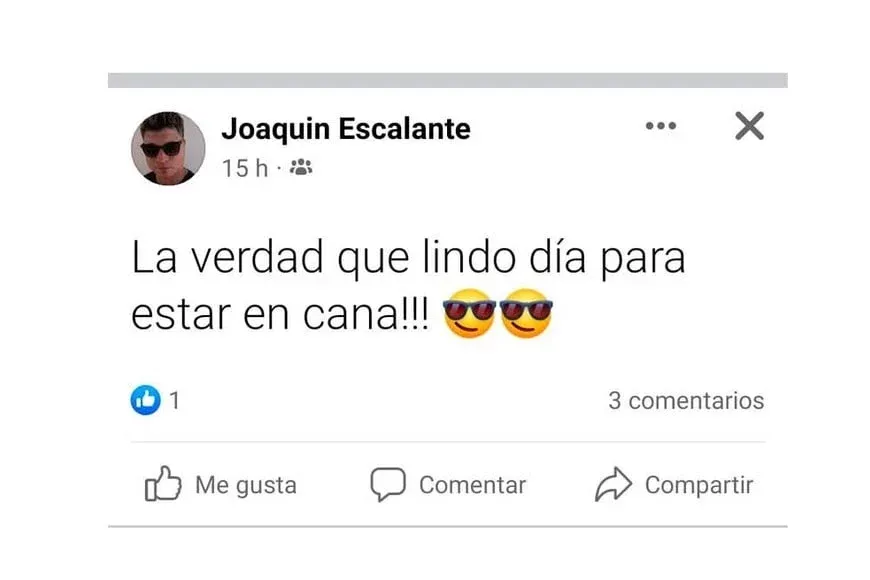Viewport: 870px width, 580px height.
Task: Dismiss the post with the X icon
Action: click(750, 126)
